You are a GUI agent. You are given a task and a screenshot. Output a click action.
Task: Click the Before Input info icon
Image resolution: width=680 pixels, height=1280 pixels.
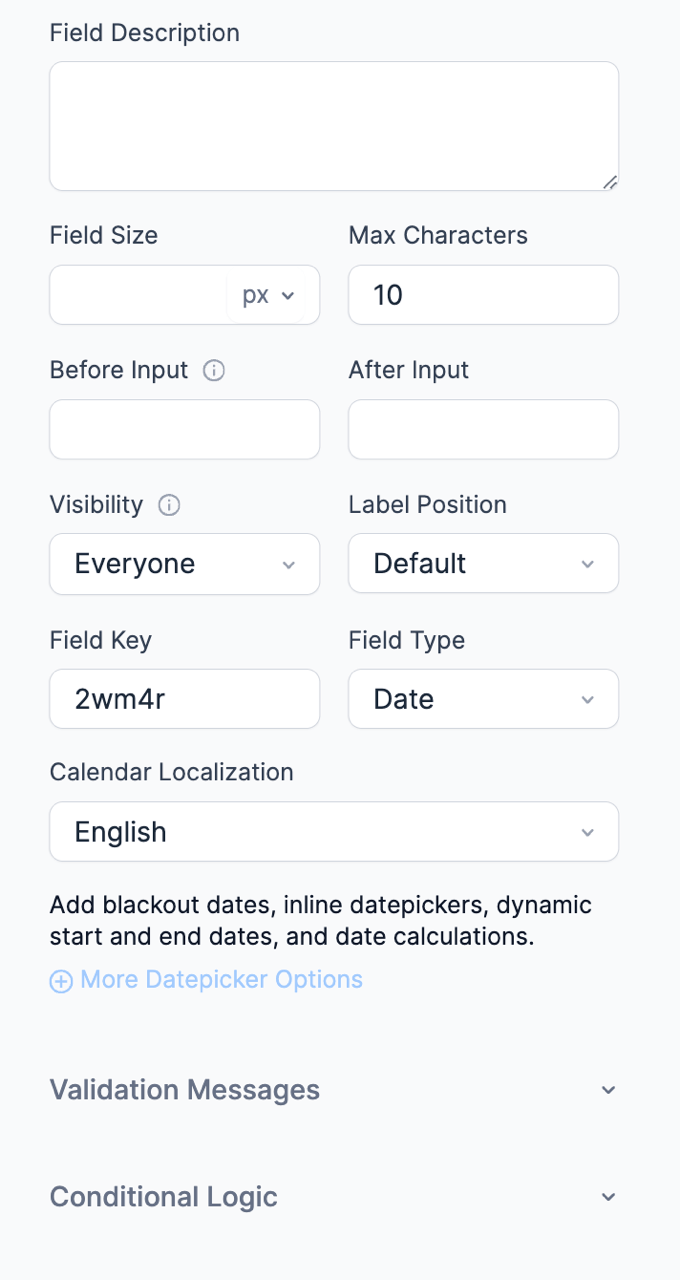214,371
